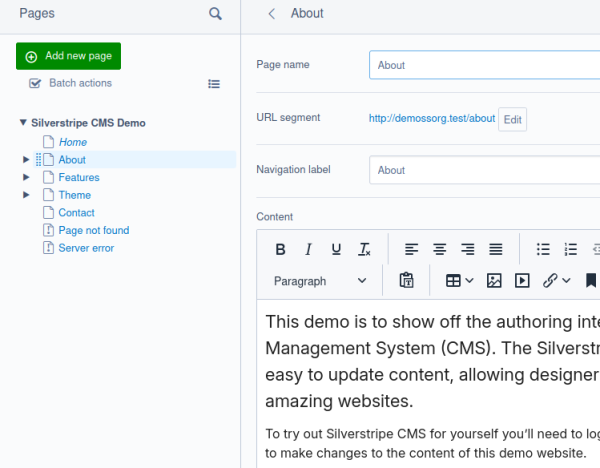The width and height of the screenshot is (600, 468).
Task: Collapse the Silverstripe CMS Demo root node
Action: pos(23,122)
